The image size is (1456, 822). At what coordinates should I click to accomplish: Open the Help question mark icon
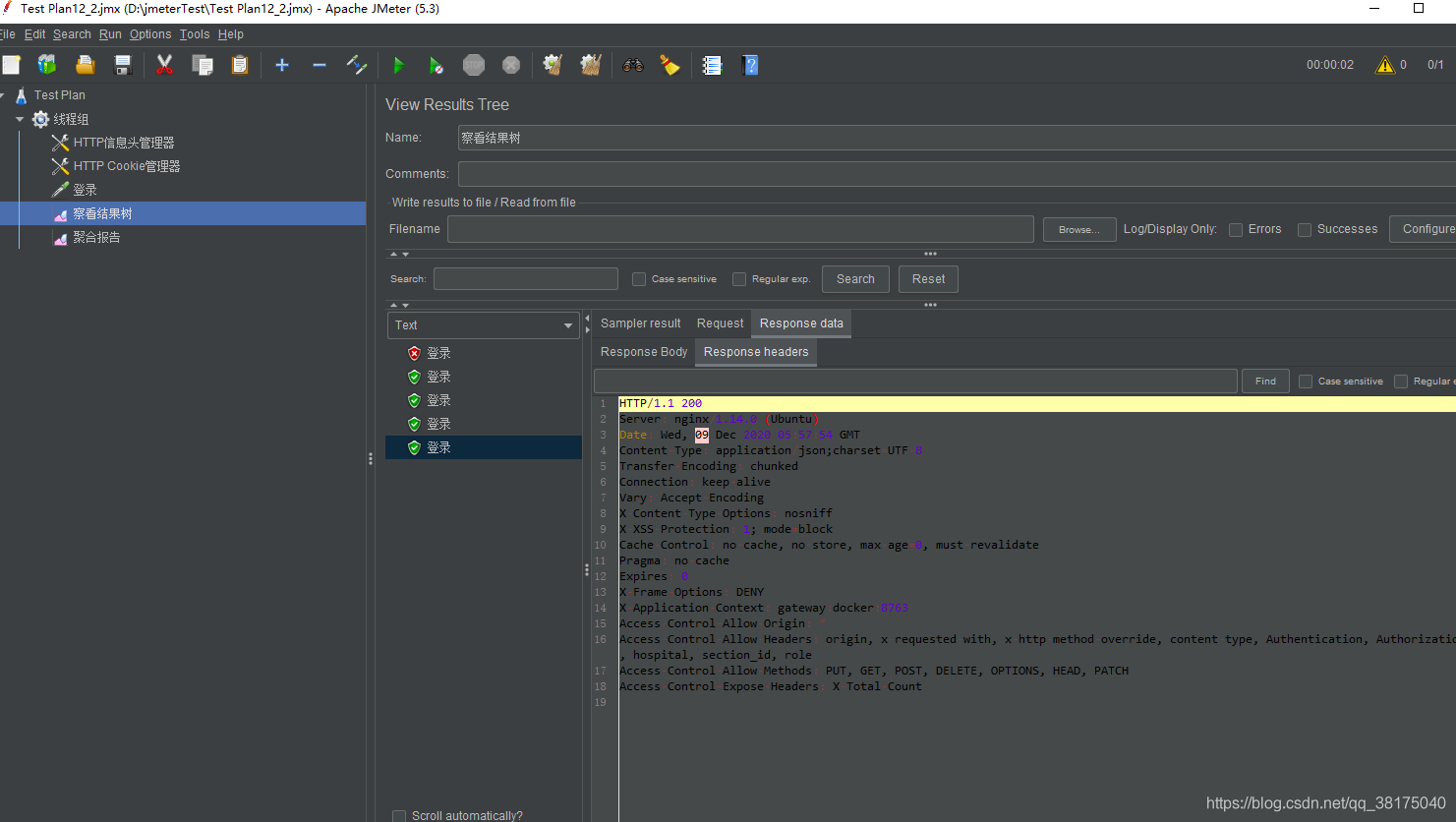(x=750, y=65)
